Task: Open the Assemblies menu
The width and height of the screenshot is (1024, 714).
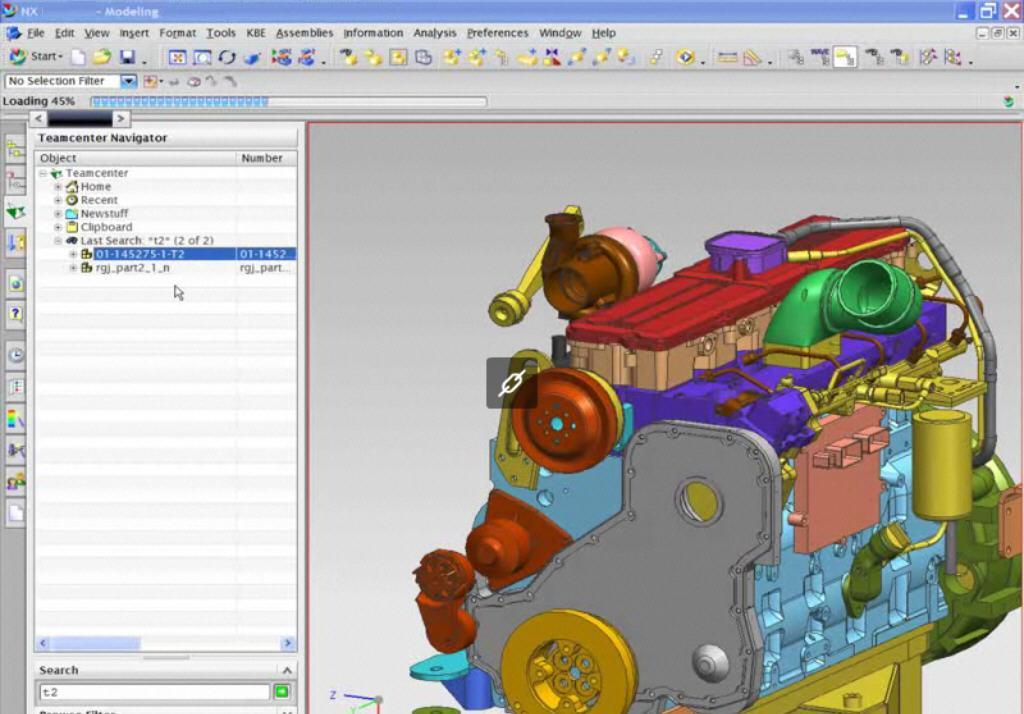Action: coord(304,33)
